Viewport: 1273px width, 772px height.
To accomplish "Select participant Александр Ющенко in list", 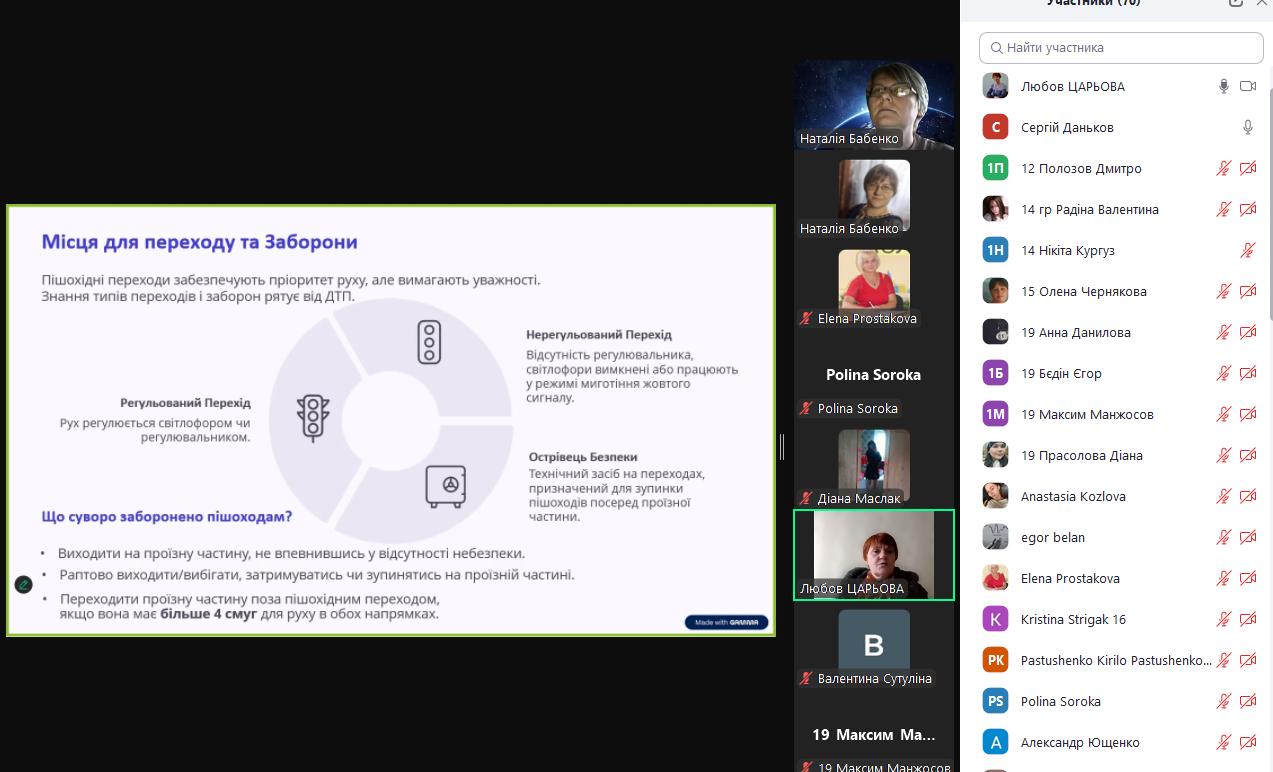I will pyautogui.click(x=1065, y=743).
